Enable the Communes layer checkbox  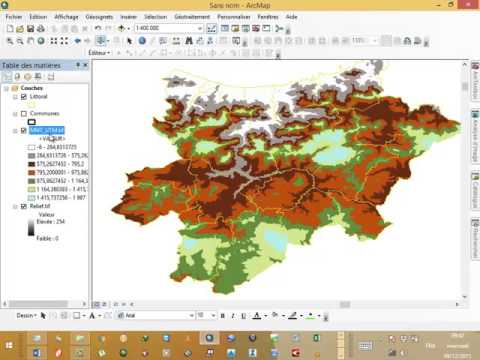(x=24, y=114)
